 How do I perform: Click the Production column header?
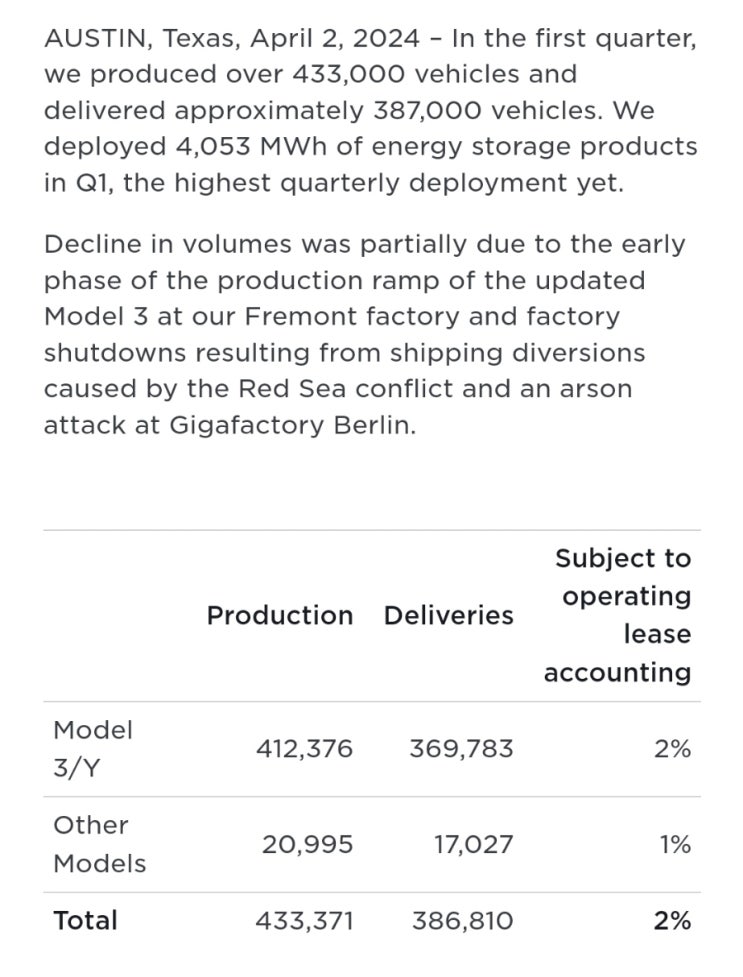279,615
